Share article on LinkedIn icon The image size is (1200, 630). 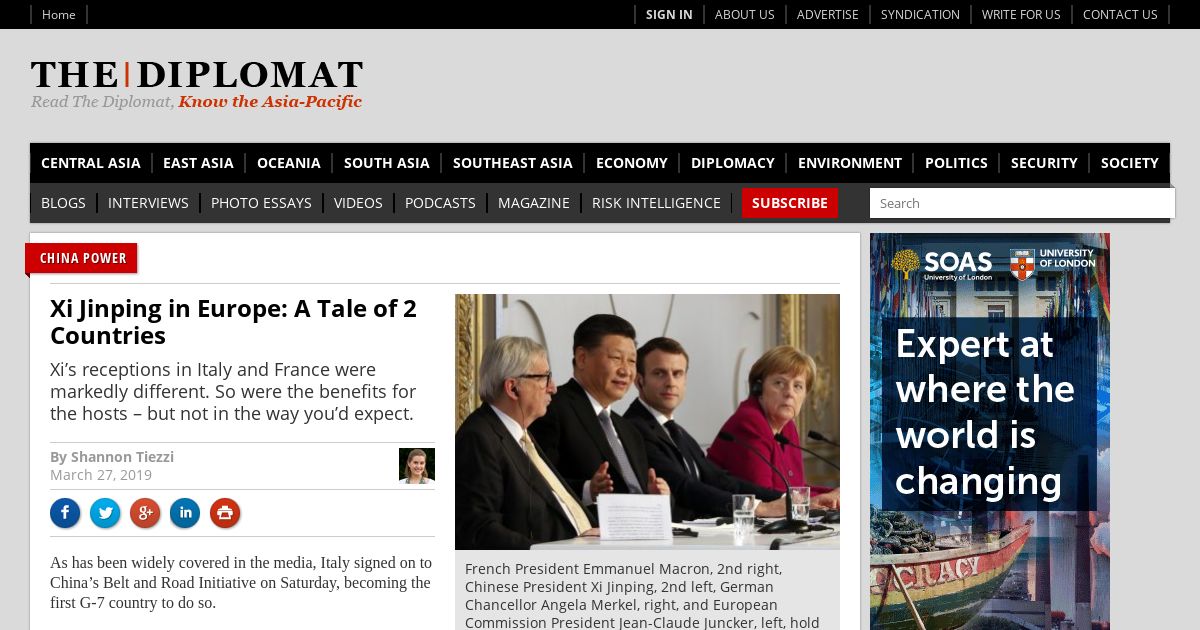tap(185, 514)
